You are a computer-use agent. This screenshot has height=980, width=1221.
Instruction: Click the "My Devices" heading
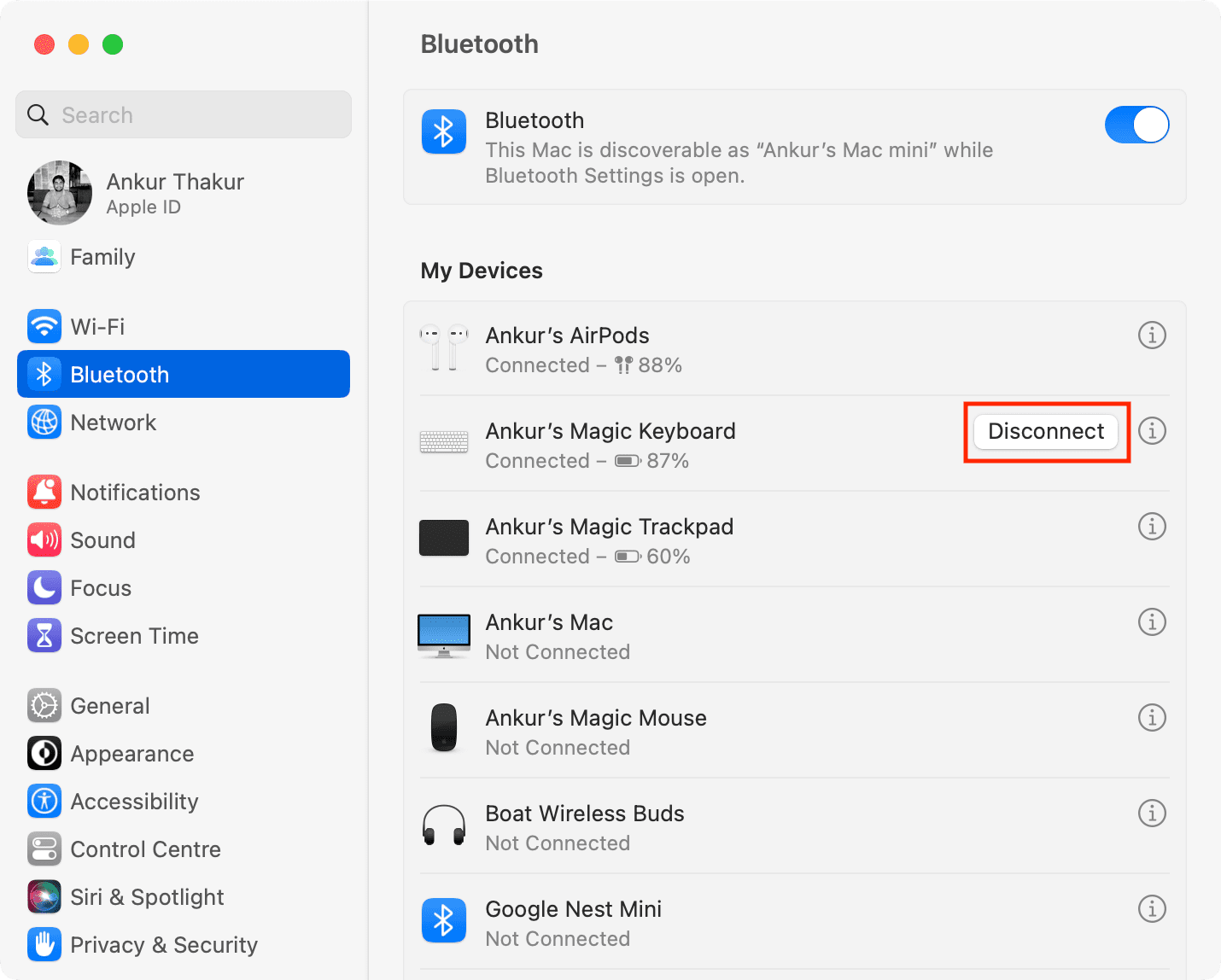[482, 271]
